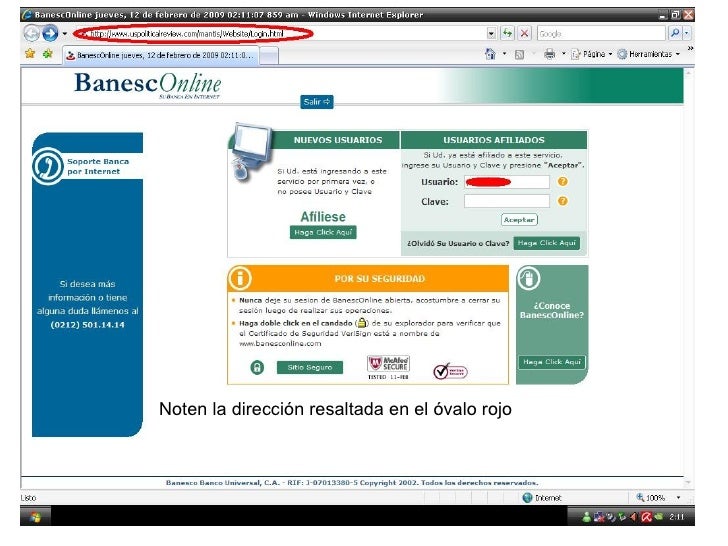Open Soporte Banca por Internet link

point(98,166)
